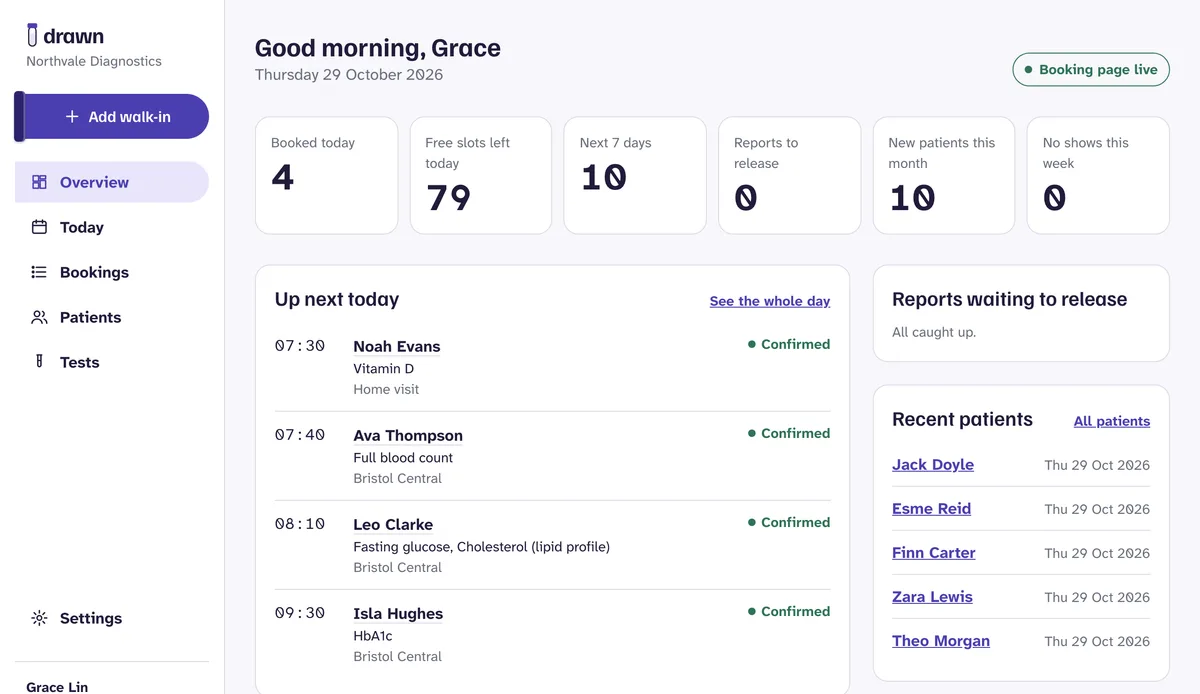Viewport: 1200px width, 694px height.
Task: Open Leo Clarke's appointment
Action: click(393, 524)
